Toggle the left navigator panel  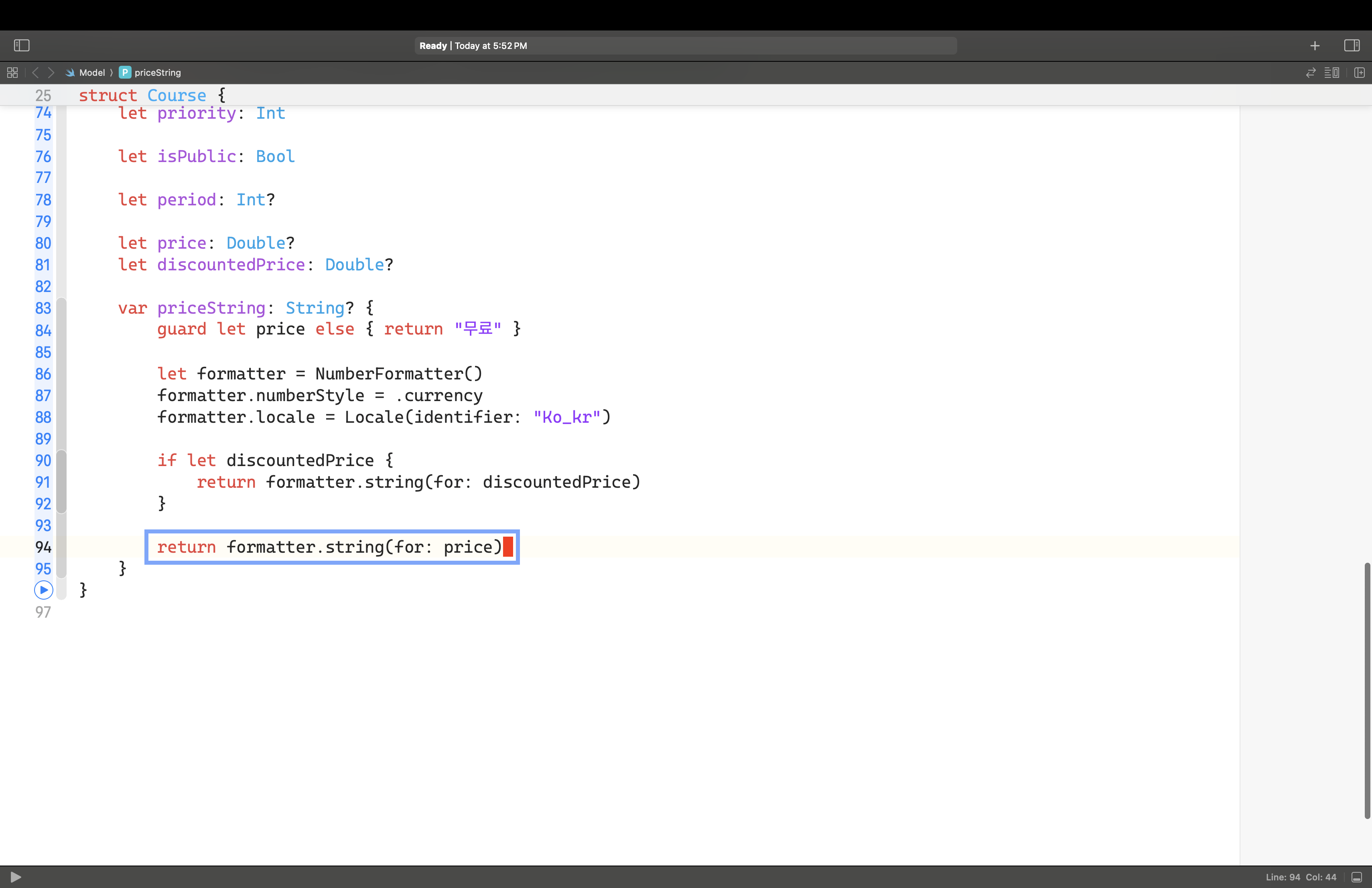tap(21, 45)
